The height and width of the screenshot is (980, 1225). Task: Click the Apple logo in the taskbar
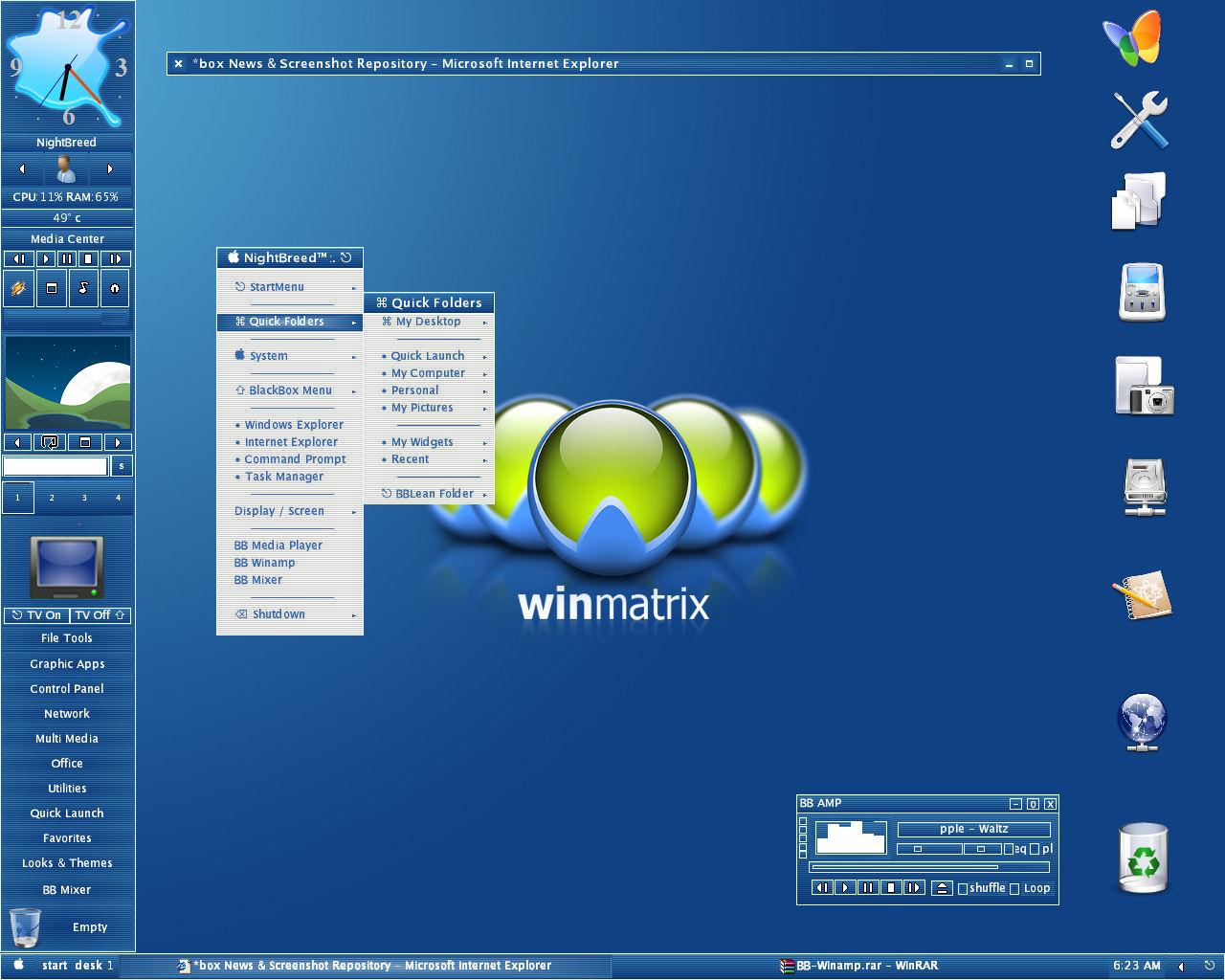pos(17,965)
